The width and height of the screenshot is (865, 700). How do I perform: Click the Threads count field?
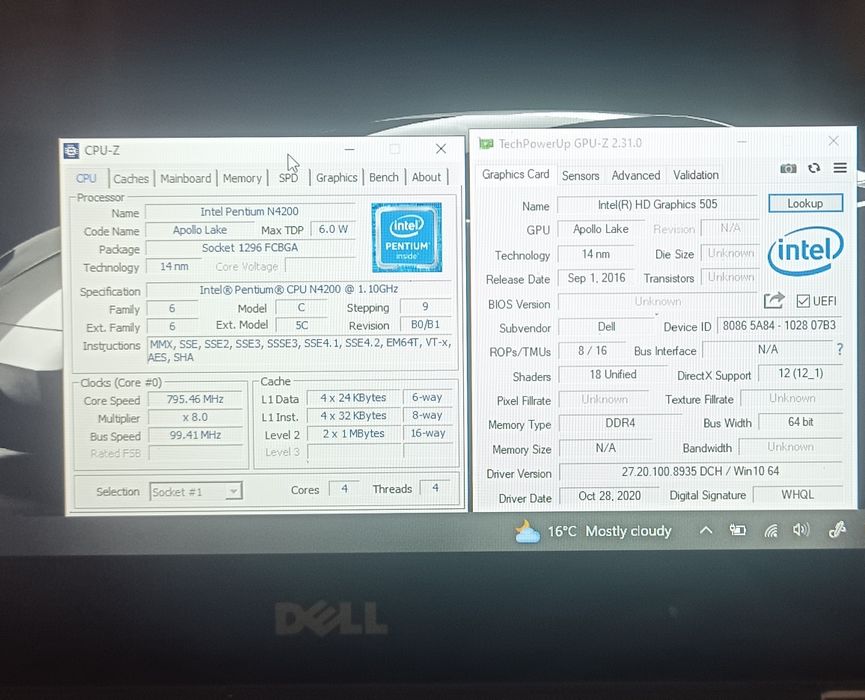coord(435,488)
